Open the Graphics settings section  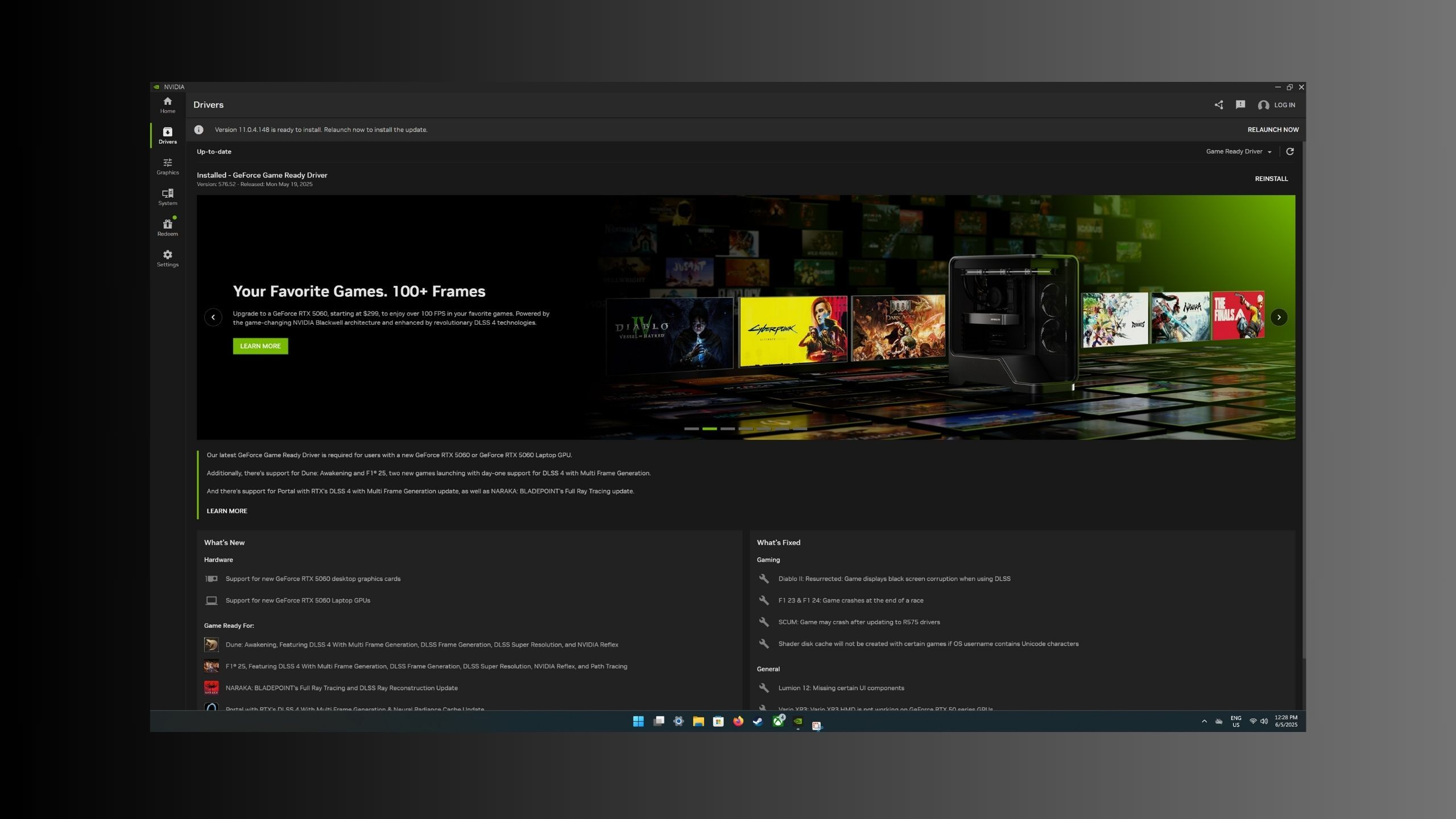tap(167, 167)
